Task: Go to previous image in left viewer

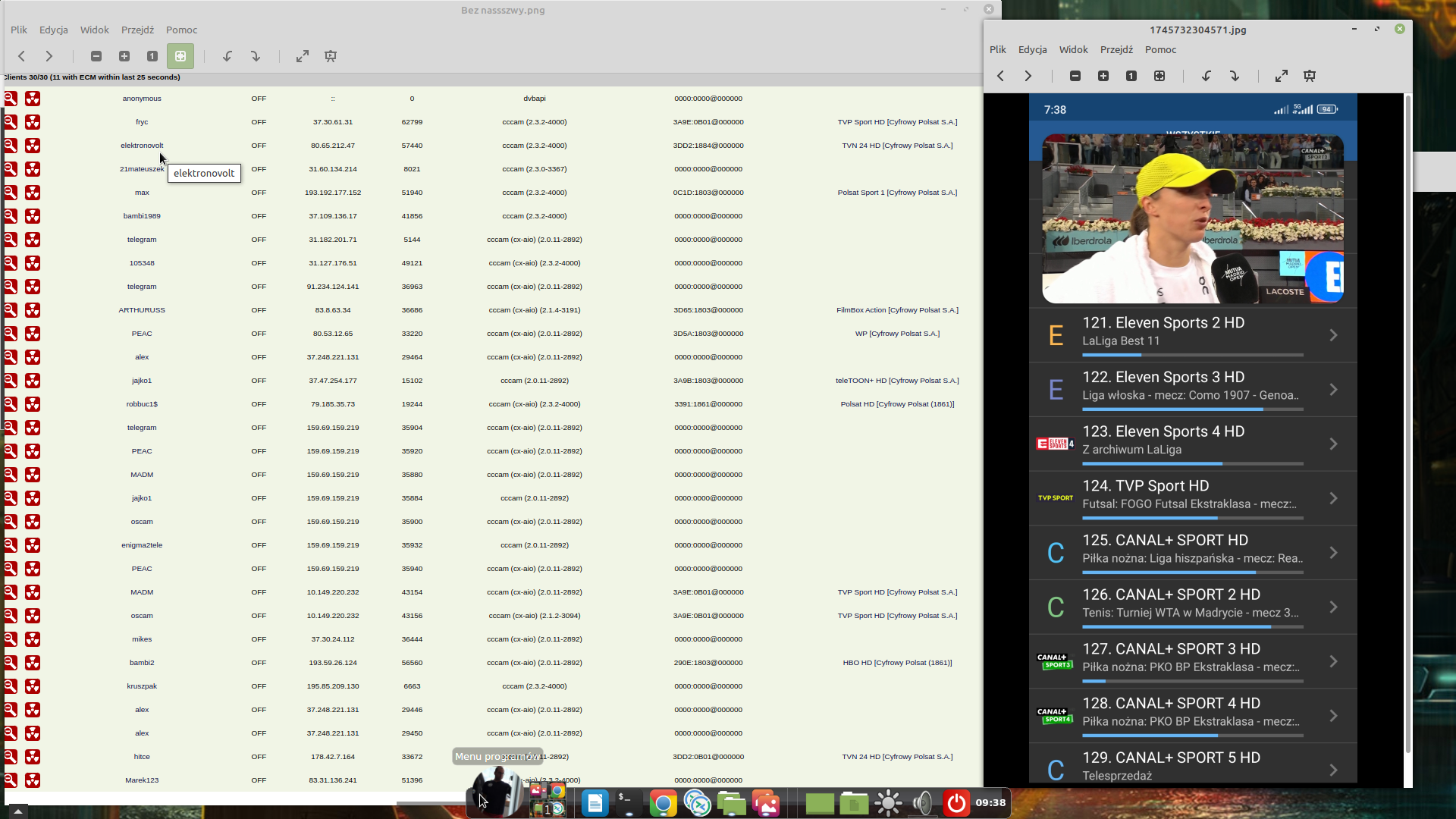Action: [x=21, y=56]
